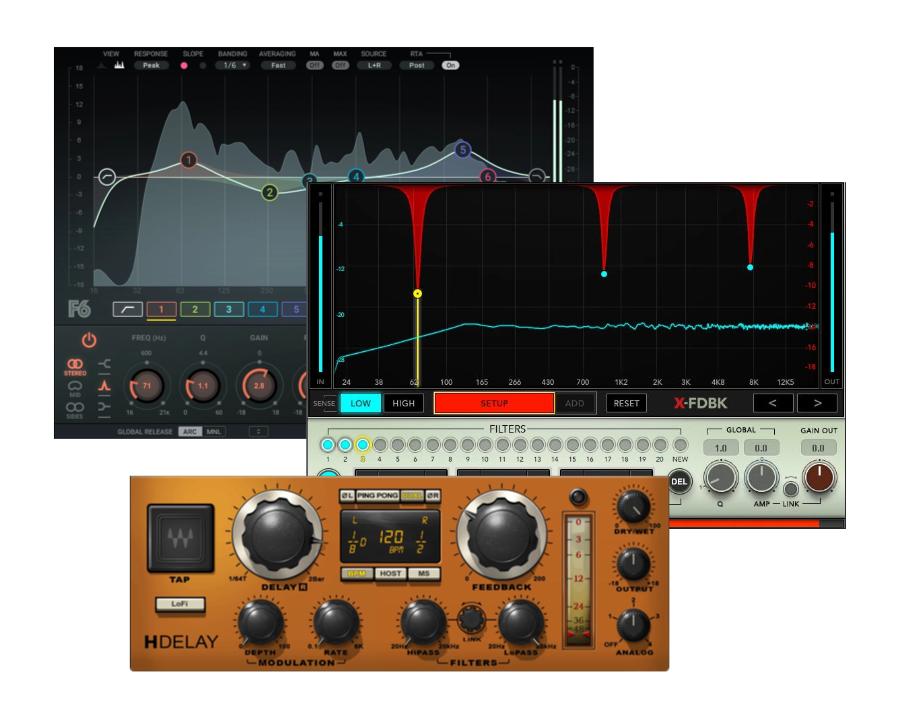Click the LINK ring between the H-Delay filters

click(471, 618)
